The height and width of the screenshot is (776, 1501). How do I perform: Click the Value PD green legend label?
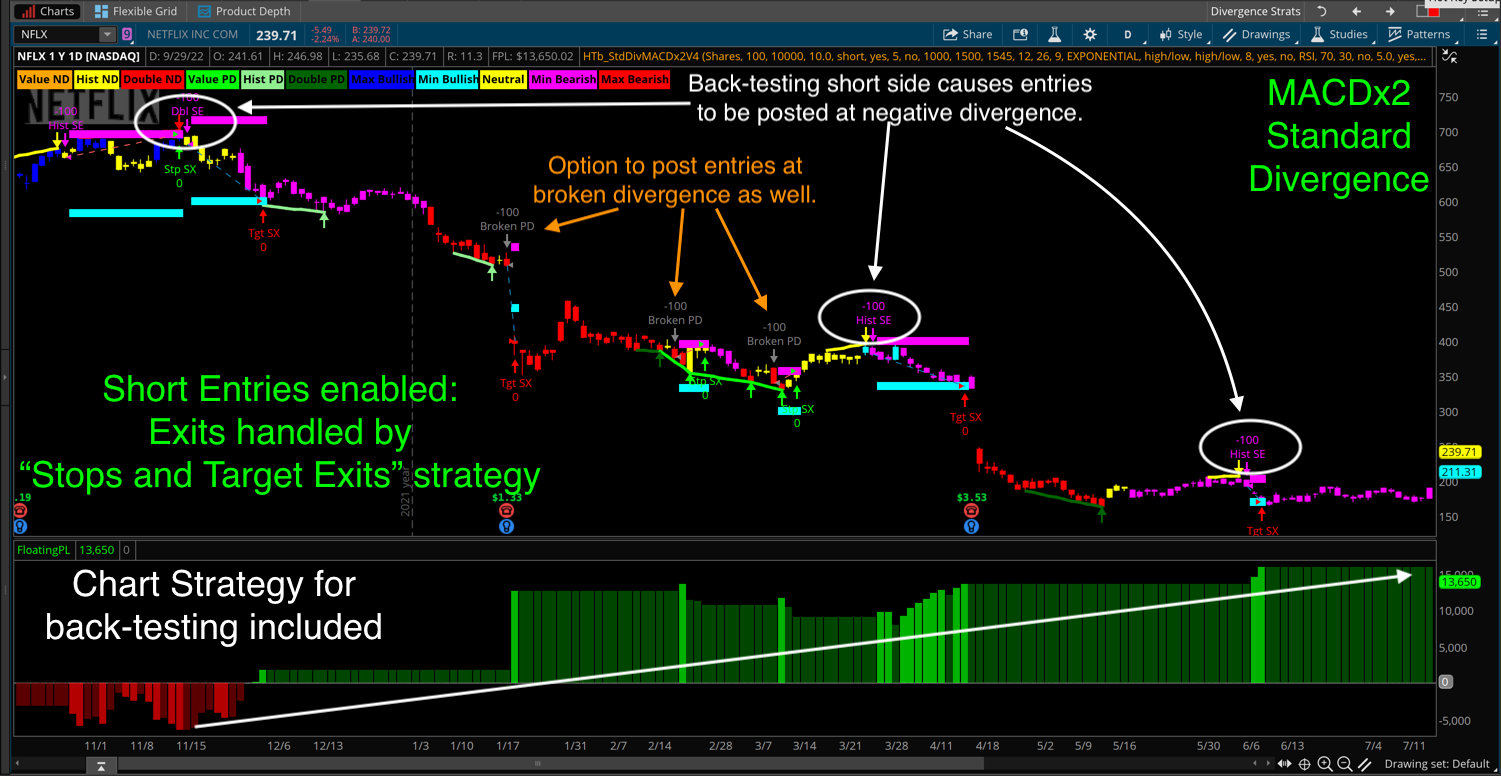click(x=212, y=79)
